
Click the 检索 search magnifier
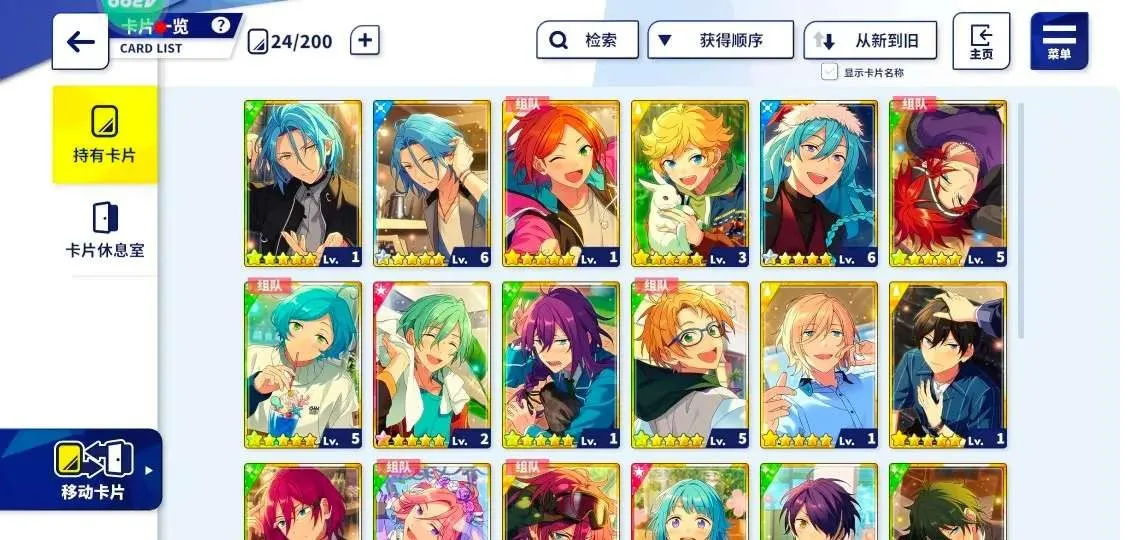[558, 40]
